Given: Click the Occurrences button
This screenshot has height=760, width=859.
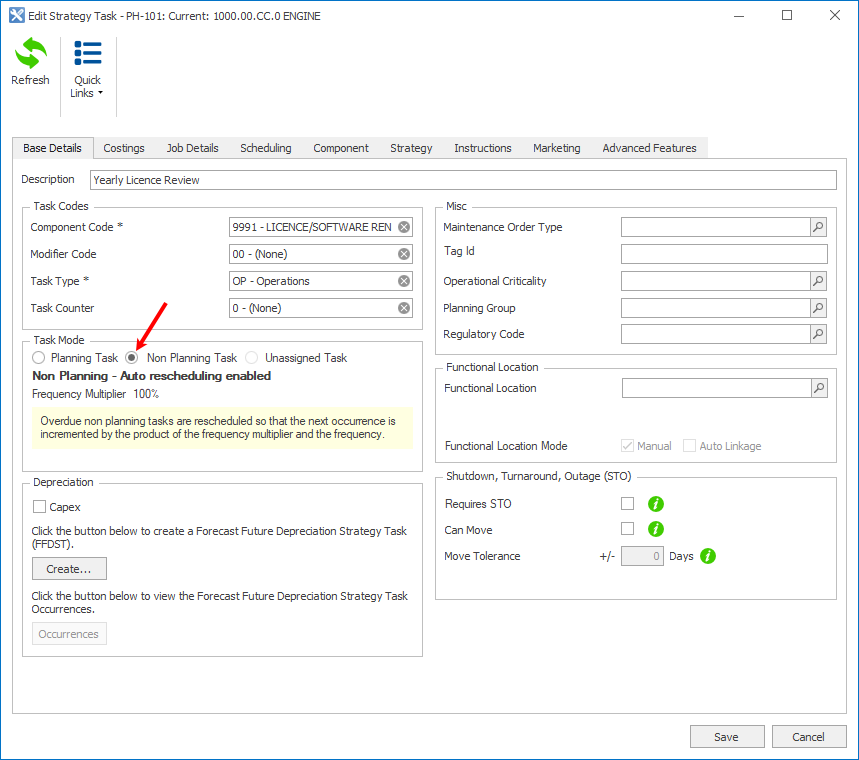Looking at the screenshot, I should 69,634.
